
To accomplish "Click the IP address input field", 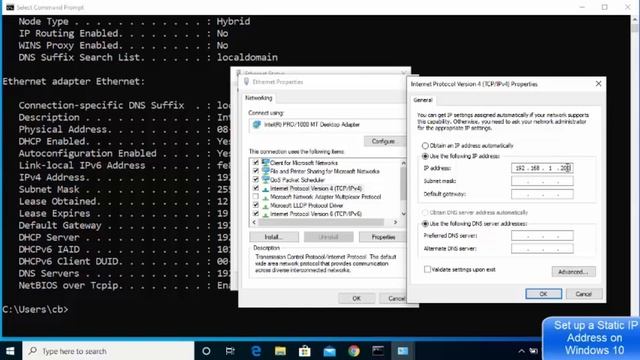I will pyautogui.click(x=542, y=168).
